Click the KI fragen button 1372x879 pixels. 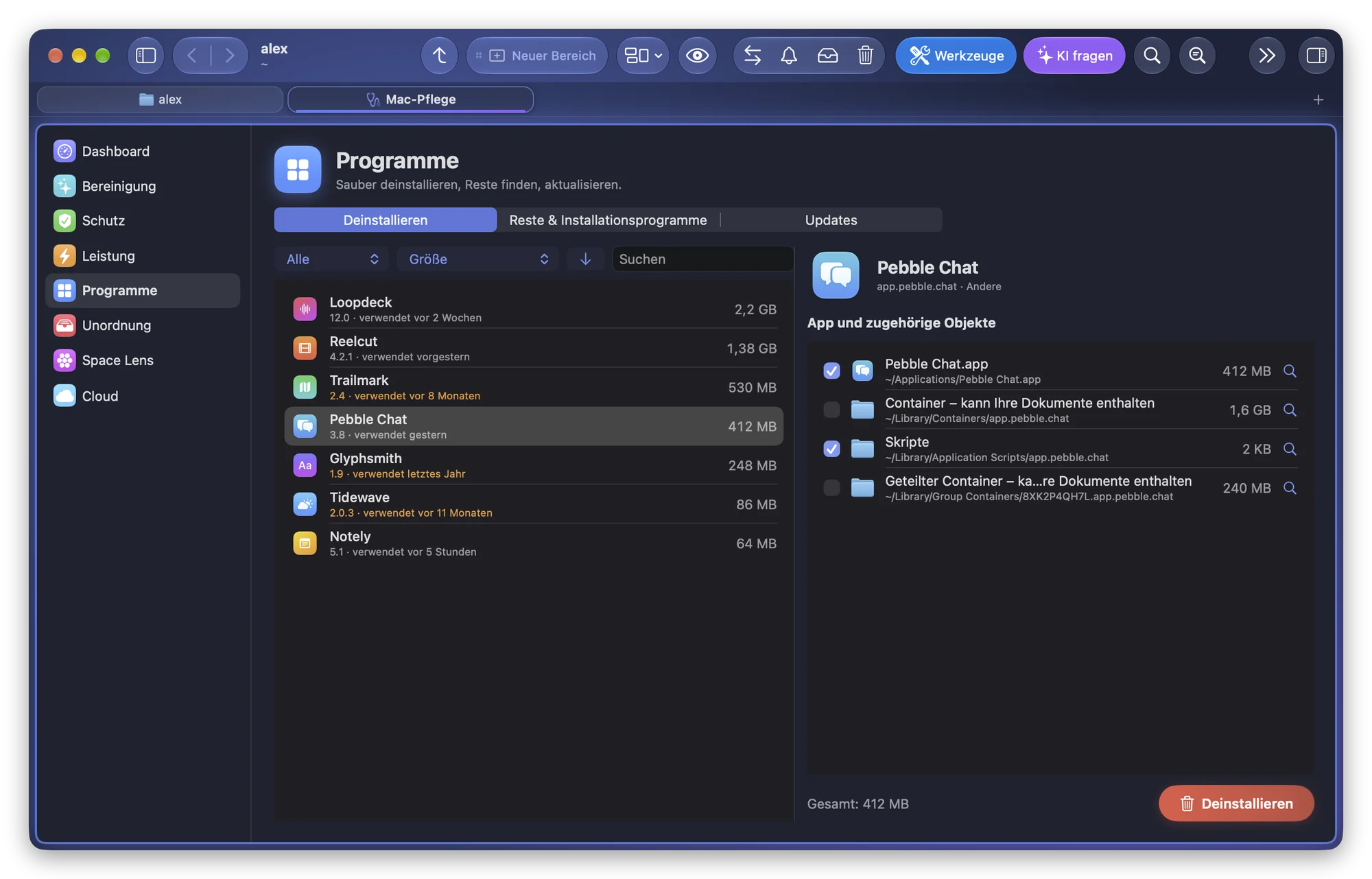point(1074,56)
